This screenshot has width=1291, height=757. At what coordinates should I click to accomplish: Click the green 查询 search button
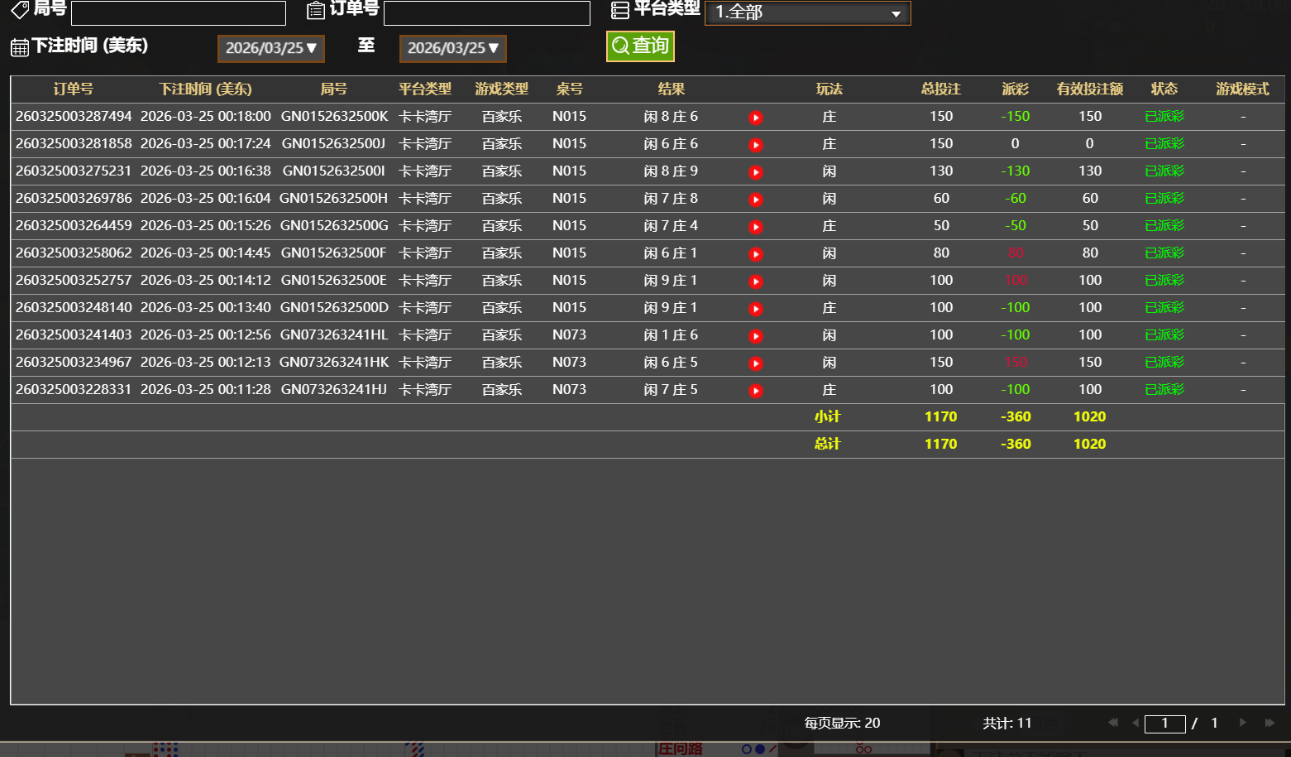coord(640,46)
